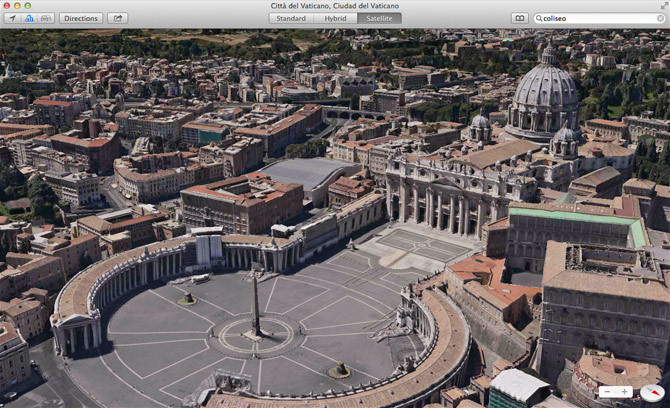Open the share menu
The width and height of the screenshot is (670, 408).
pyautogui.click(x=117, y=18)
